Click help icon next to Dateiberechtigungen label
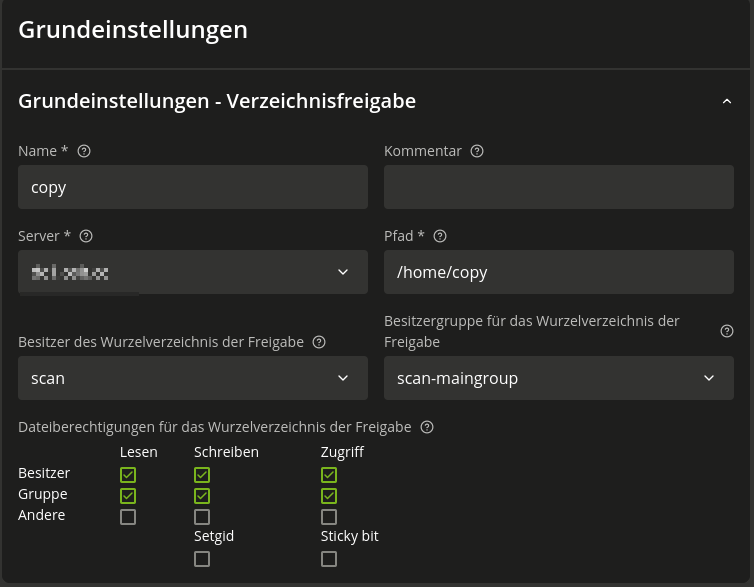754x587 pixels. 427,427
